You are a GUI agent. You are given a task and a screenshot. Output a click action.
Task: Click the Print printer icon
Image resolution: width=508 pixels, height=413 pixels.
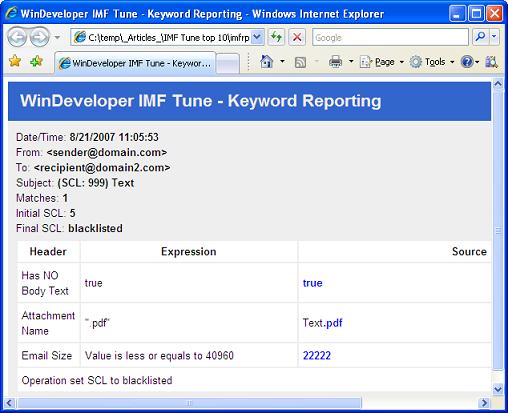(x=335, y=62)
